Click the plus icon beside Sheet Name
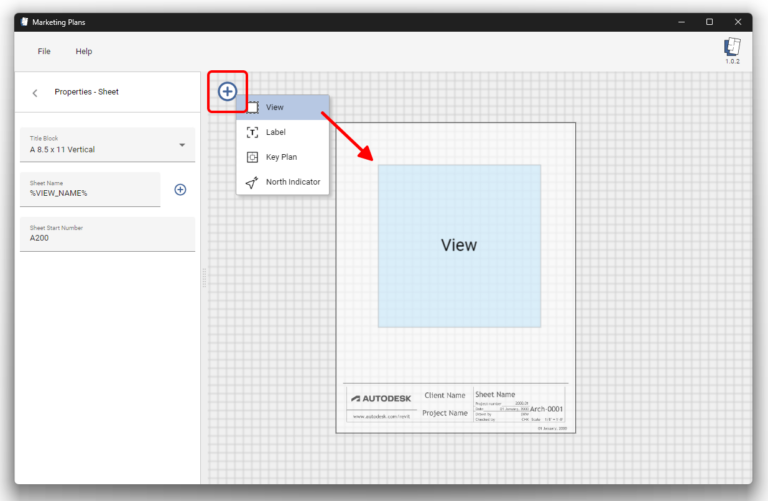 click(x=180, y=189)
